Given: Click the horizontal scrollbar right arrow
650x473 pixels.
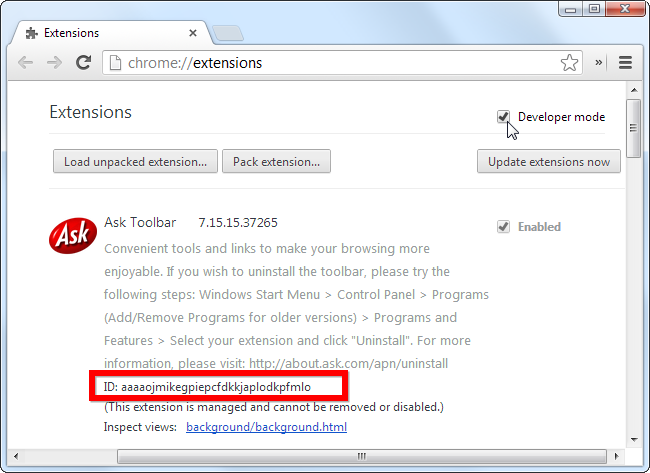Looking at the screenshot, I should point(616,456).
